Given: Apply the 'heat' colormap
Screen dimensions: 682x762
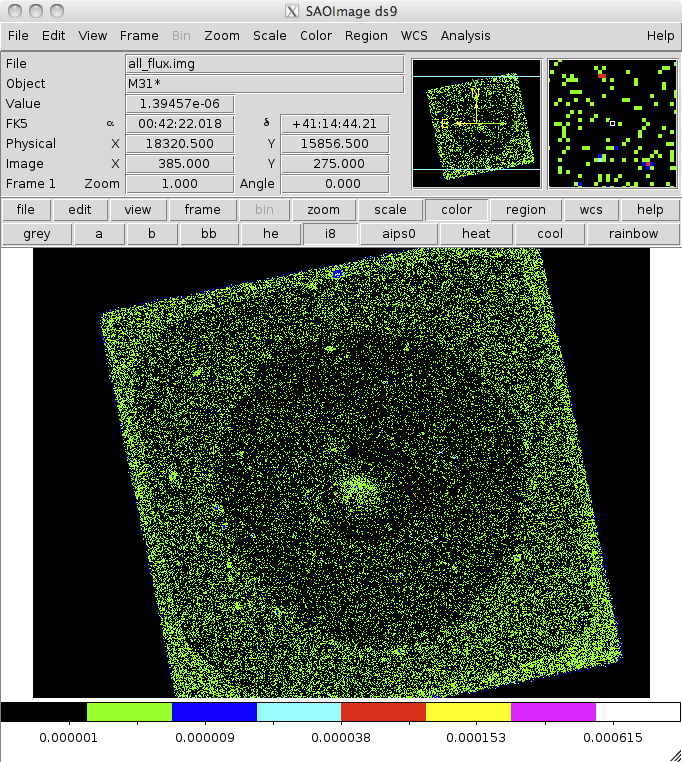Looking at the screenshot, I should [x=476, y=234].
